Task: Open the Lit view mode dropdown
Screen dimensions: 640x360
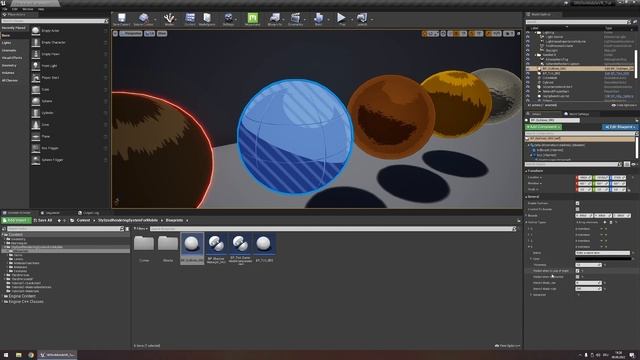Action: click(x=149, y=33)
